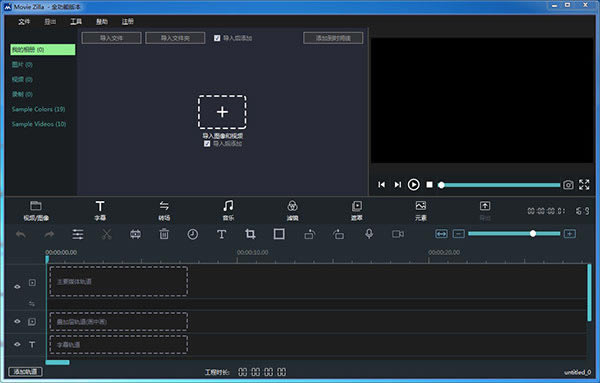Click the trim clip icon beside scissors

[135, 234]
